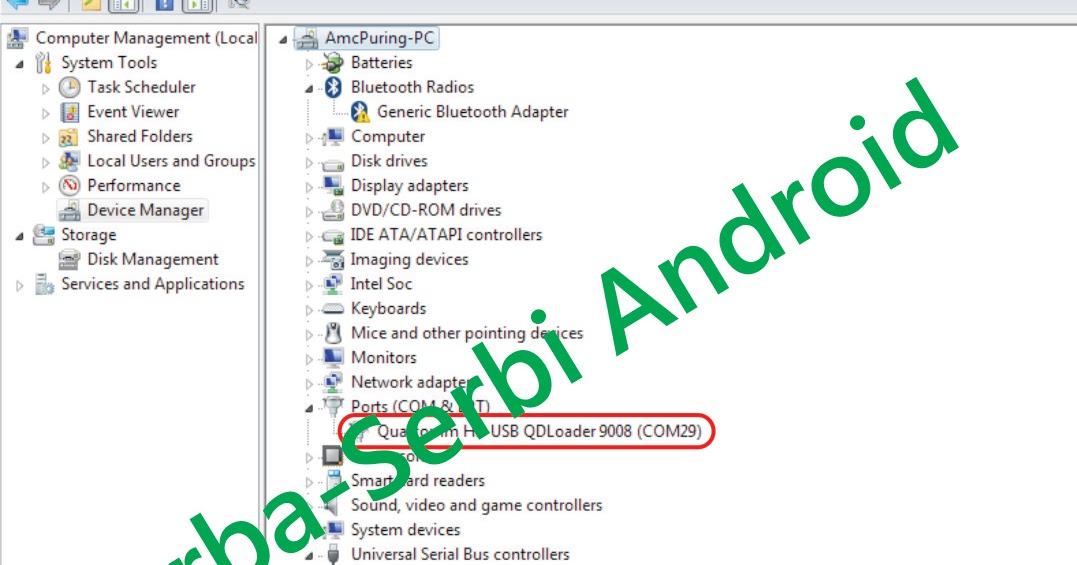Click the Performance gauge icon
Viewport: 1077px width, 565px height.
(69, 186)
